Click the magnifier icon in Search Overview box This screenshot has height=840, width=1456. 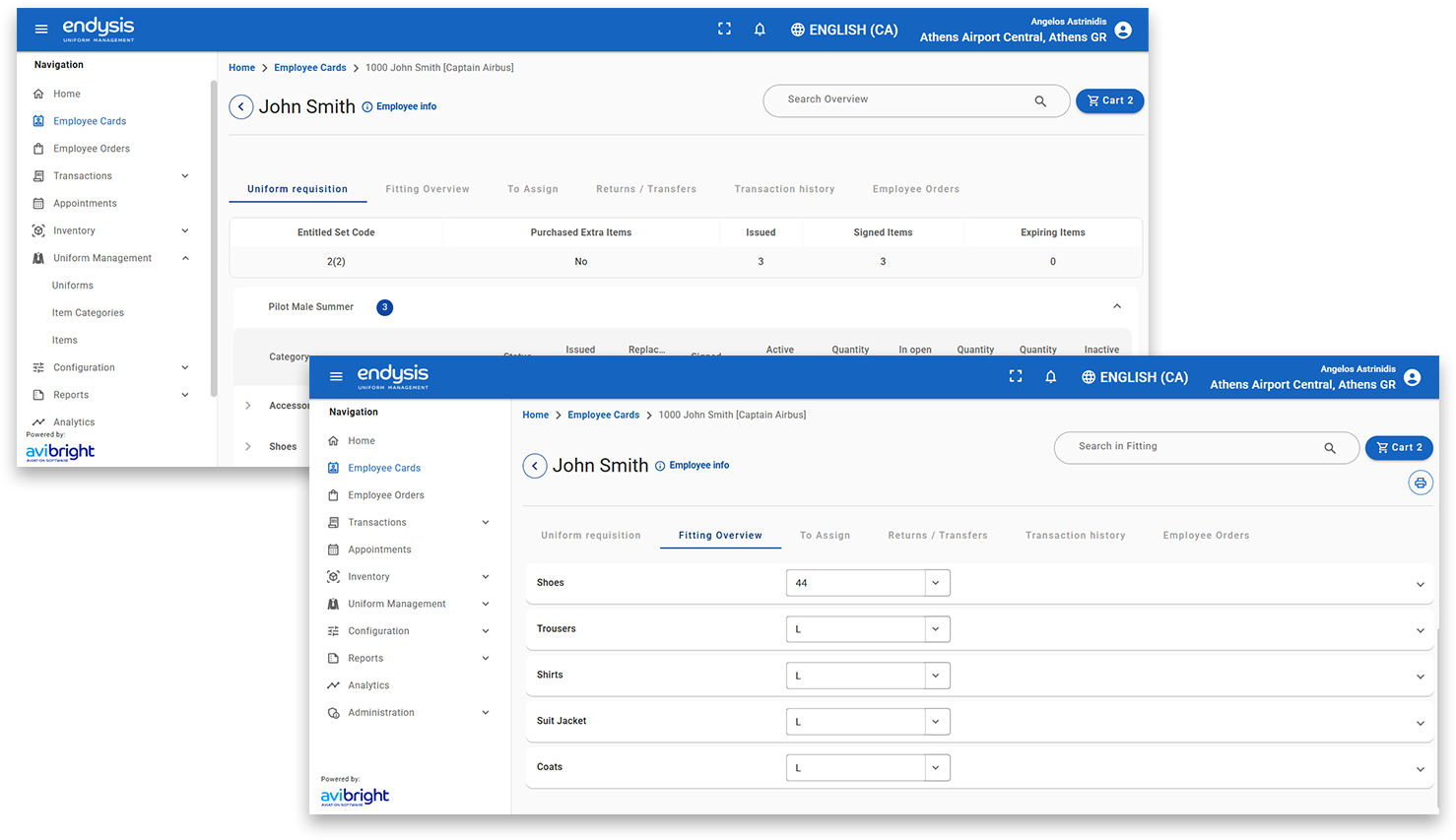coord(1039,101)
